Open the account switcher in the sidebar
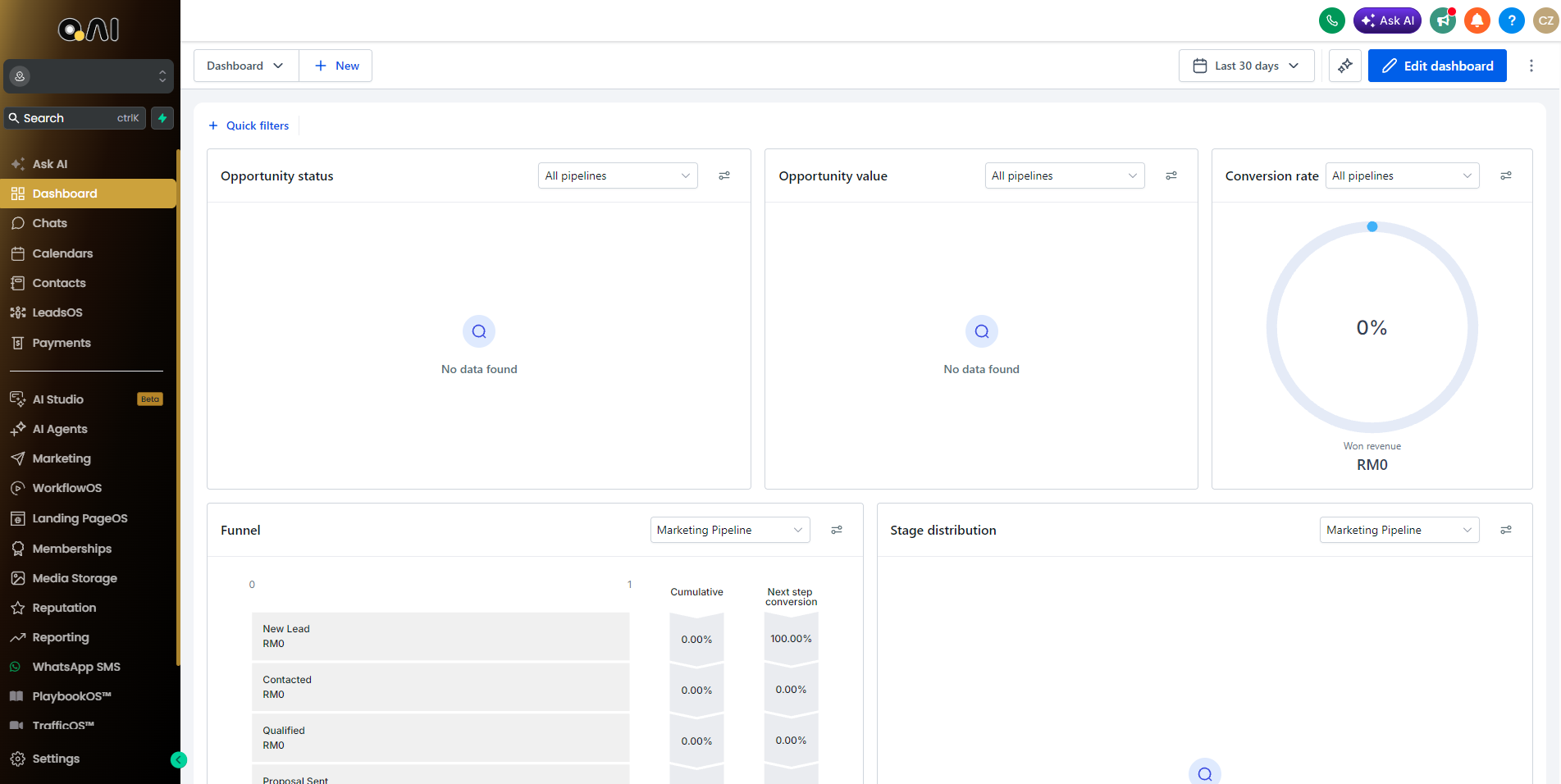 click(x=89, y=76)
